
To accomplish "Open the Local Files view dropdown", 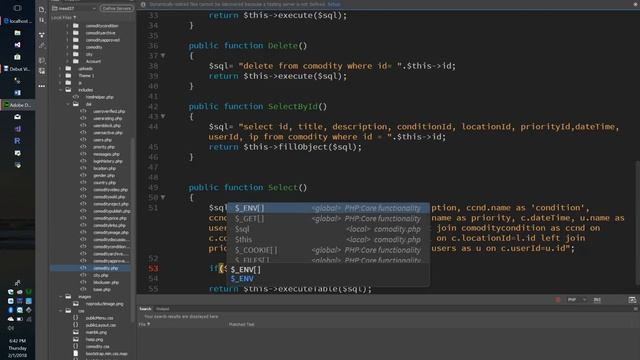I will point(64,18).
